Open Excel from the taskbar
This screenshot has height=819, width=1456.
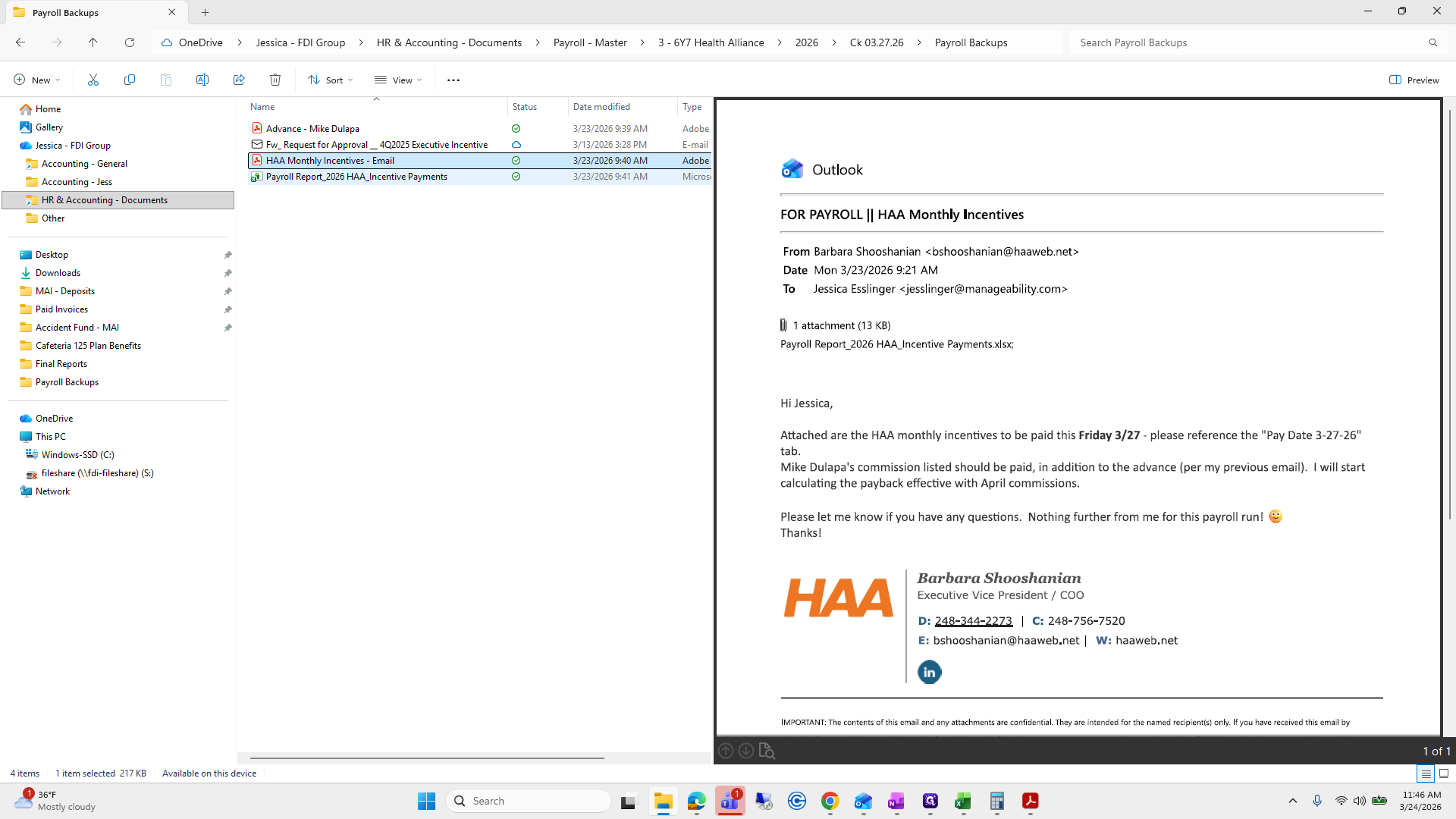(964, 801)
